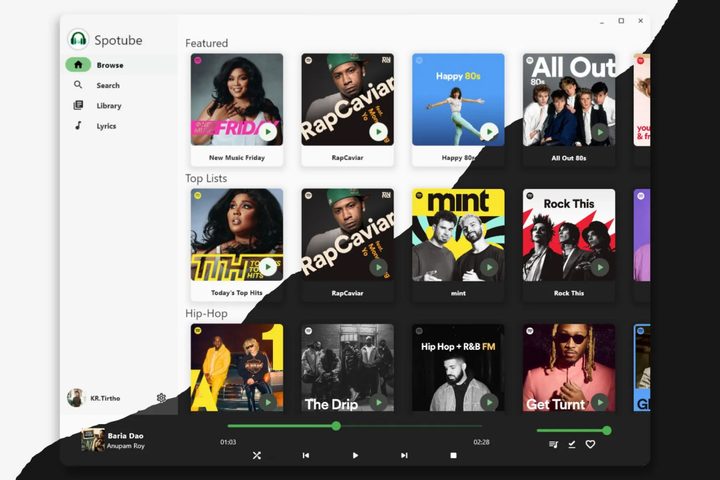Screen dimensions: 720x480
Task: Play the Happy 80s playlist
Action: [489, 132]
